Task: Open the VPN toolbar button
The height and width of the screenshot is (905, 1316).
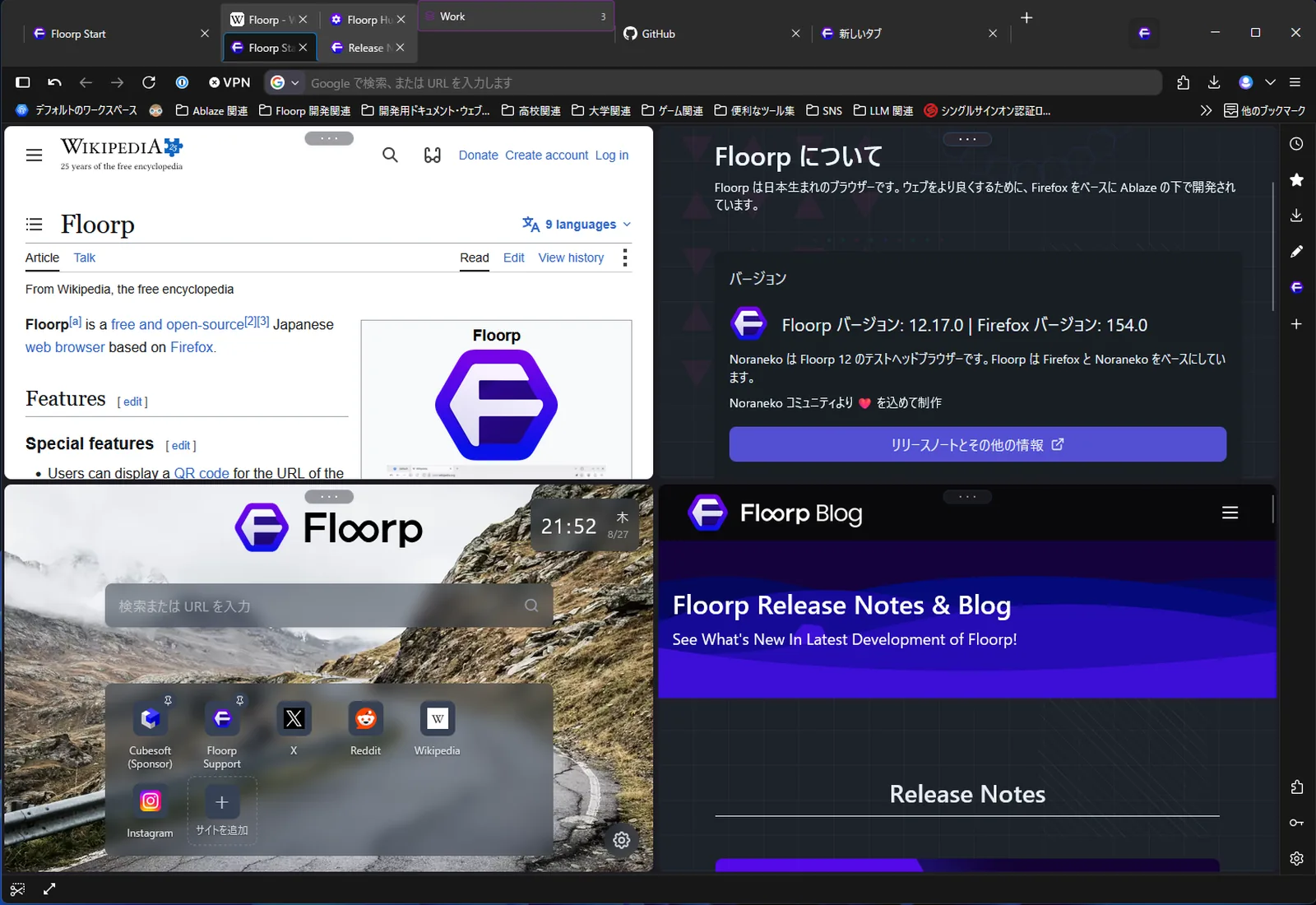Action: pyautogui.click(x=229, y=82)
